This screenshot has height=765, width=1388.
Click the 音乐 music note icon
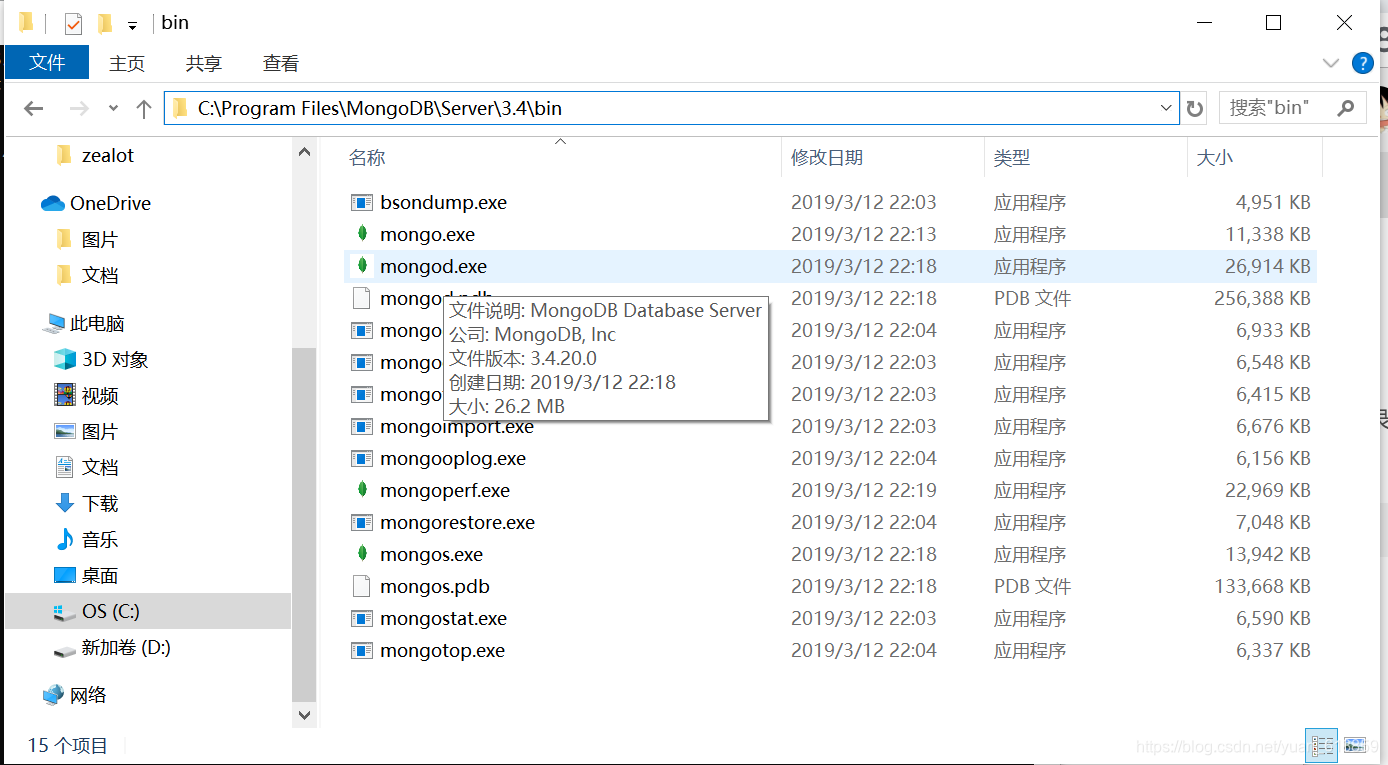coord(65,539)
